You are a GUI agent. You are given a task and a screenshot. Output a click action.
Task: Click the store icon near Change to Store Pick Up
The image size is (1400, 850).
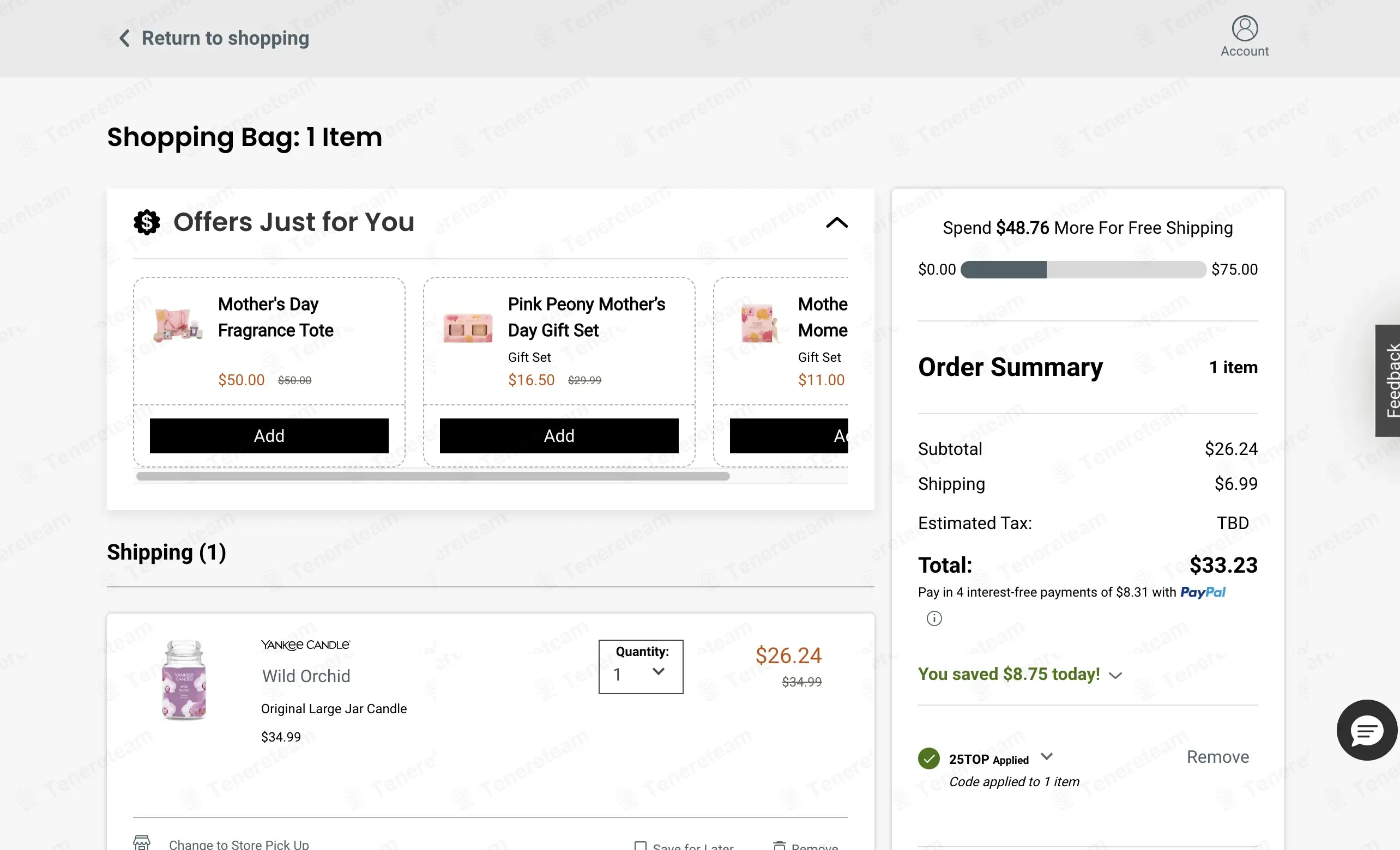[142, 842]
